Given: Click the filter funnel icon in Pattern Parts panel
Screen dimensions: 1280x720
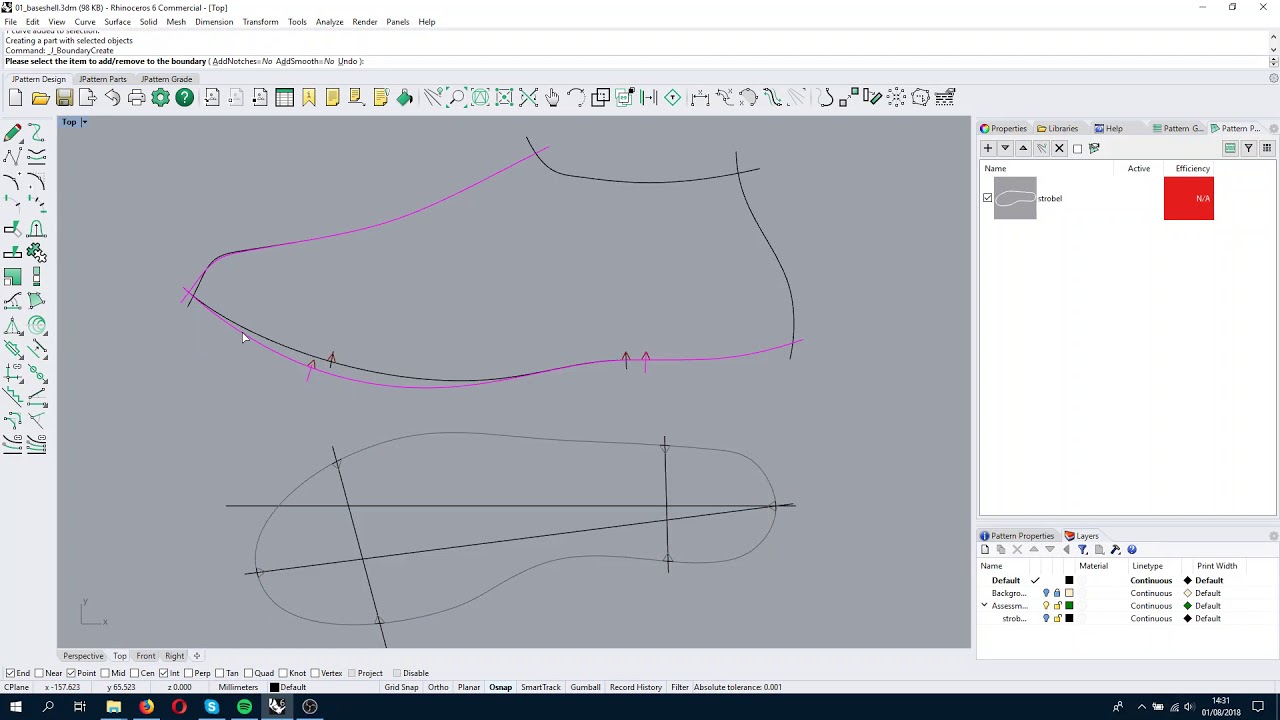Looking at the screenshot, I should tap(1248, 148).
